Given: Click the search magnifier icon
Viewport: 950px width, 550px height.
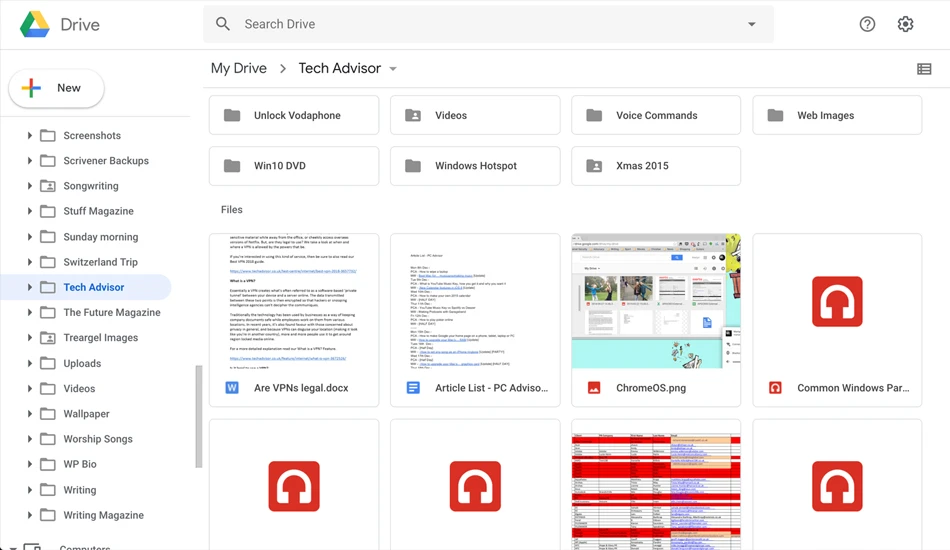Looking at the screenshot, I should 223,24.
